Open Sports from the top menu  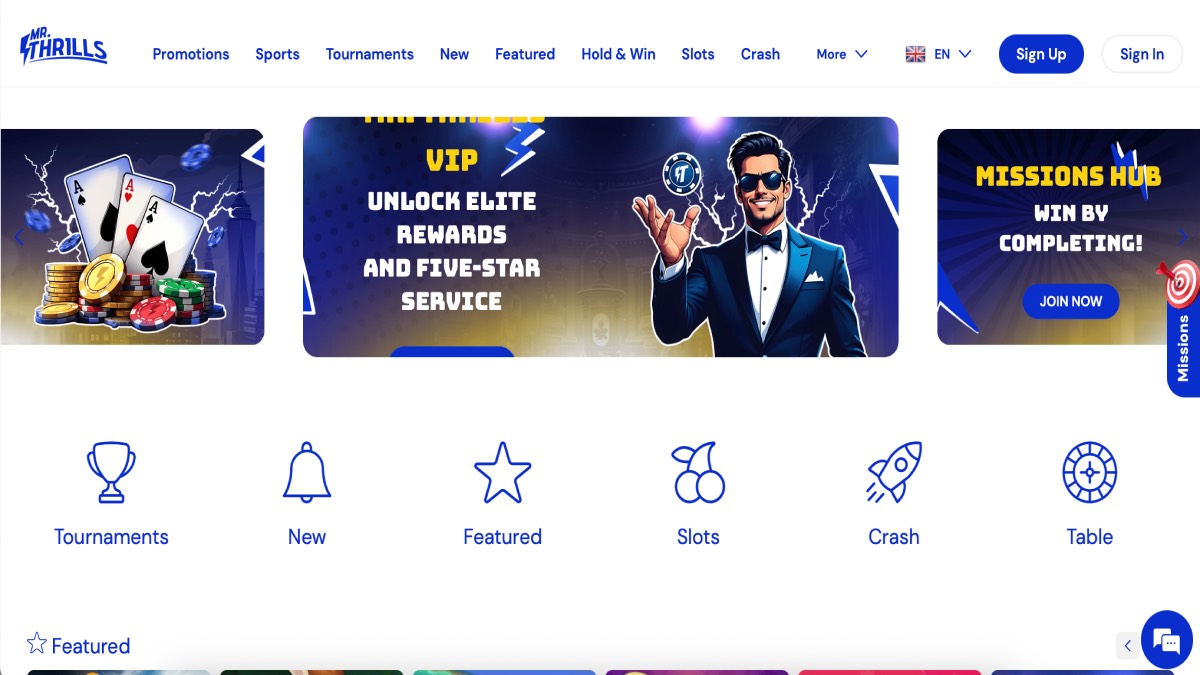pyautogui.click(x=277, y=54)
